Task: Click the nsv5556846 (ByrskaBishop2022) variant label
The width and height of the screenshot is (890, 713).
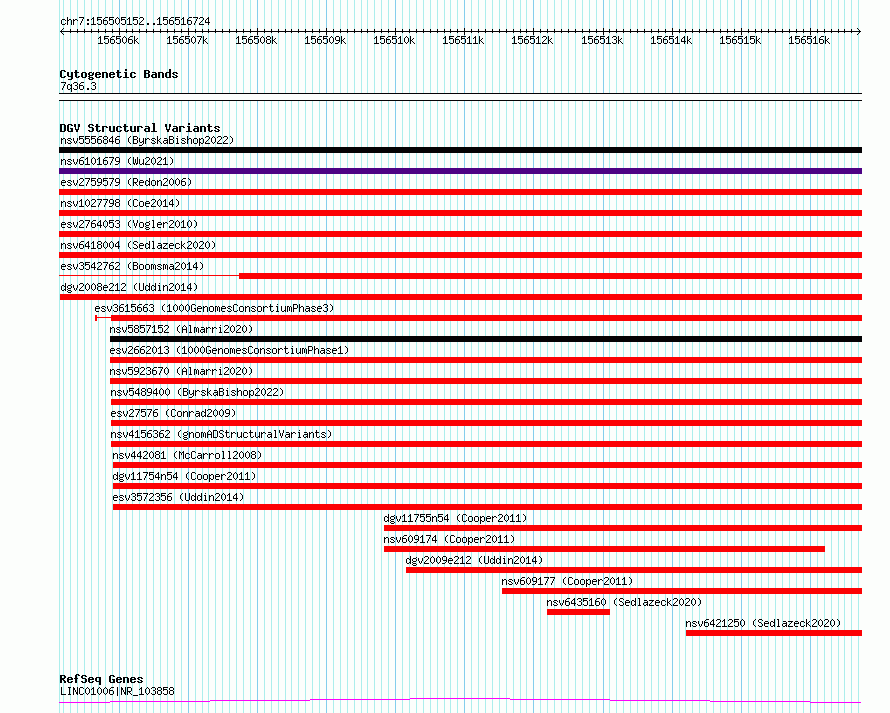Action: point(147,140)
